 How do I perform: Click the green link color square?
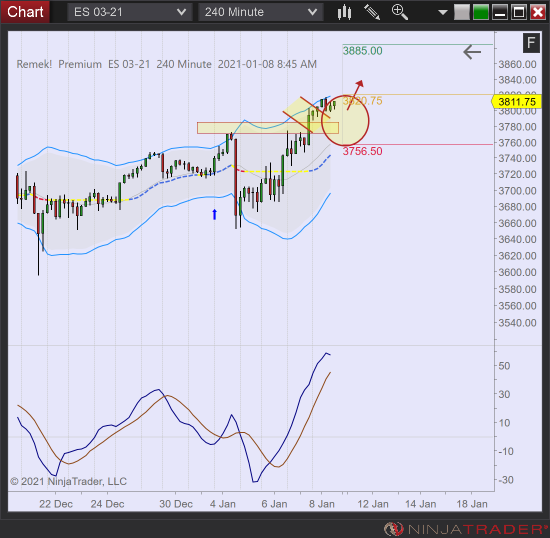481,12
